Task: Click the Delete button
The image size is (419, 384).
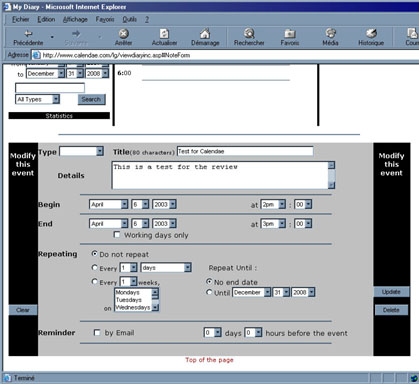Action: (x=391, y=310)
